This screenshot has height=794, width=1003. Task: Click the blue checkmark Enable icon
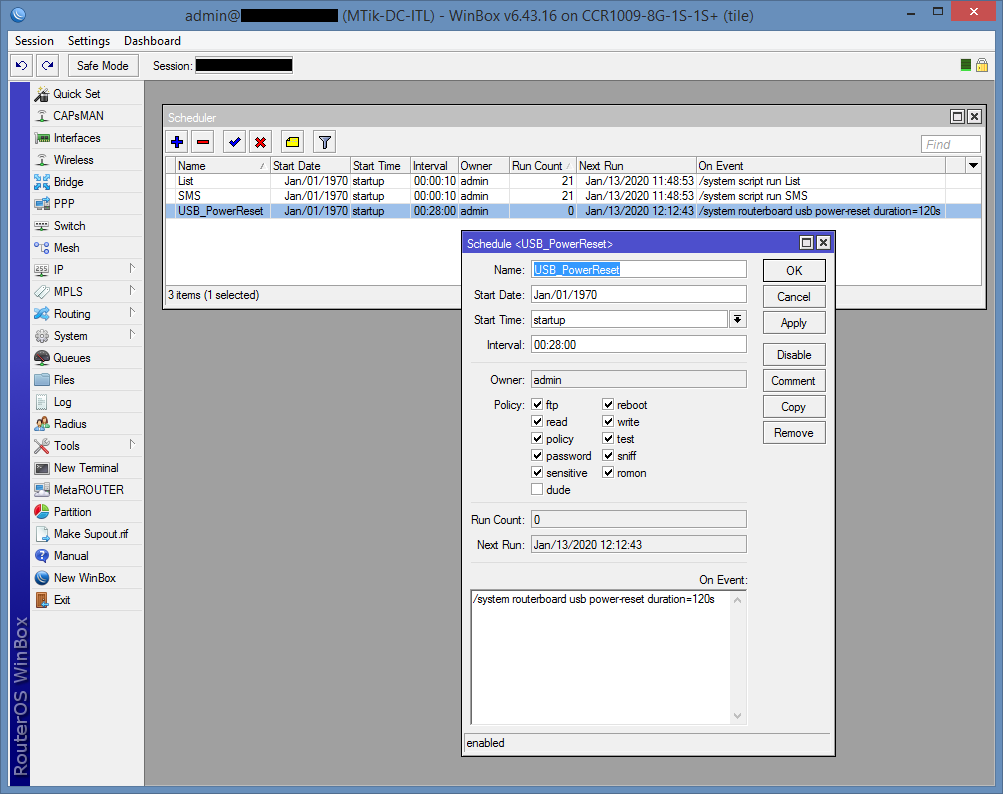(234, 142)
